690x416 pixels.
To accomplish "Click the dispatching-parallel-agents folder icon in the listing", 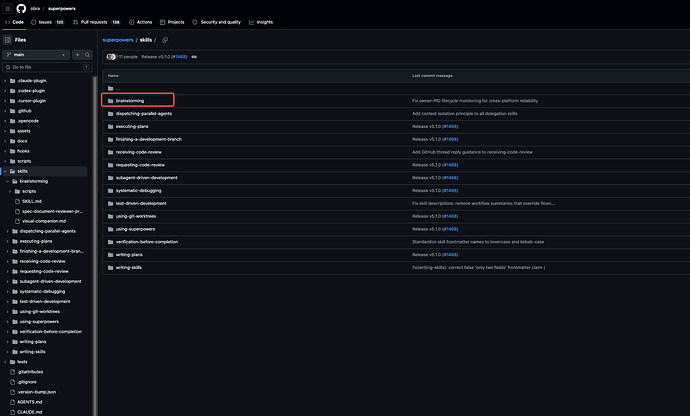I will [x=110, y=114].
